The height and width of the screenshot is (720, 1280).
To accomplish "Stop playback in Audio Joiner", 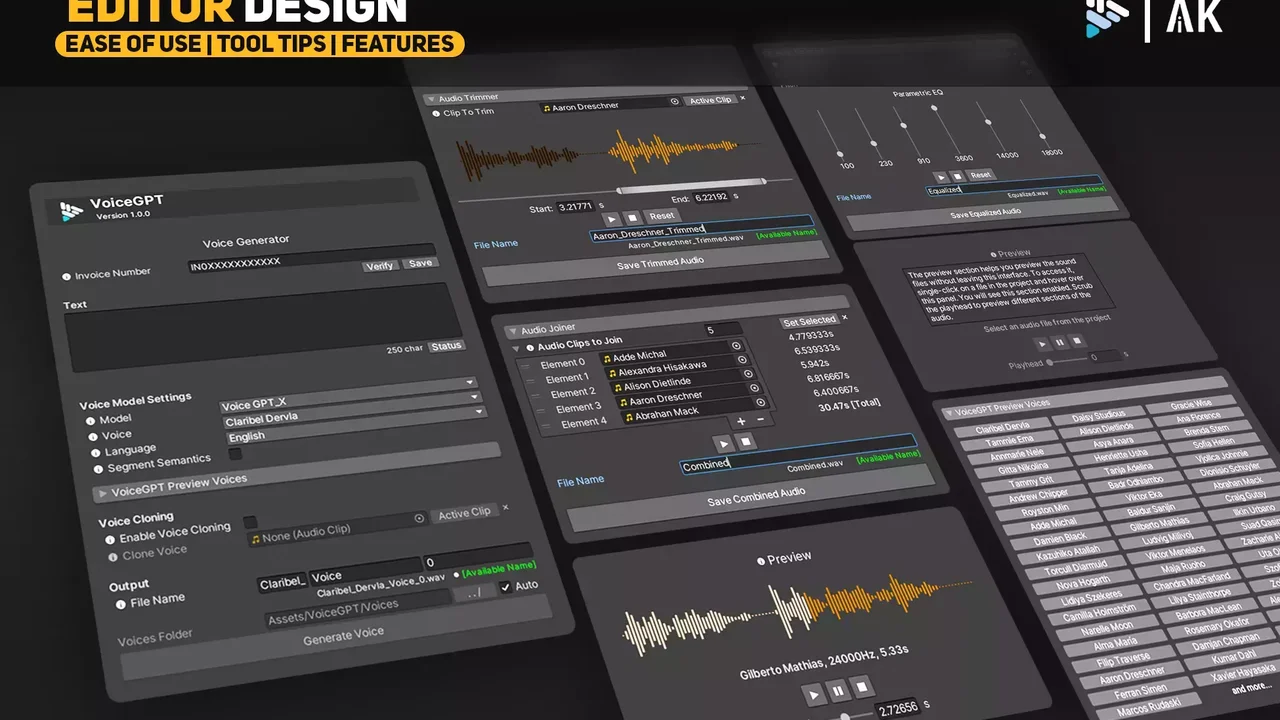I will pos(746,441).
